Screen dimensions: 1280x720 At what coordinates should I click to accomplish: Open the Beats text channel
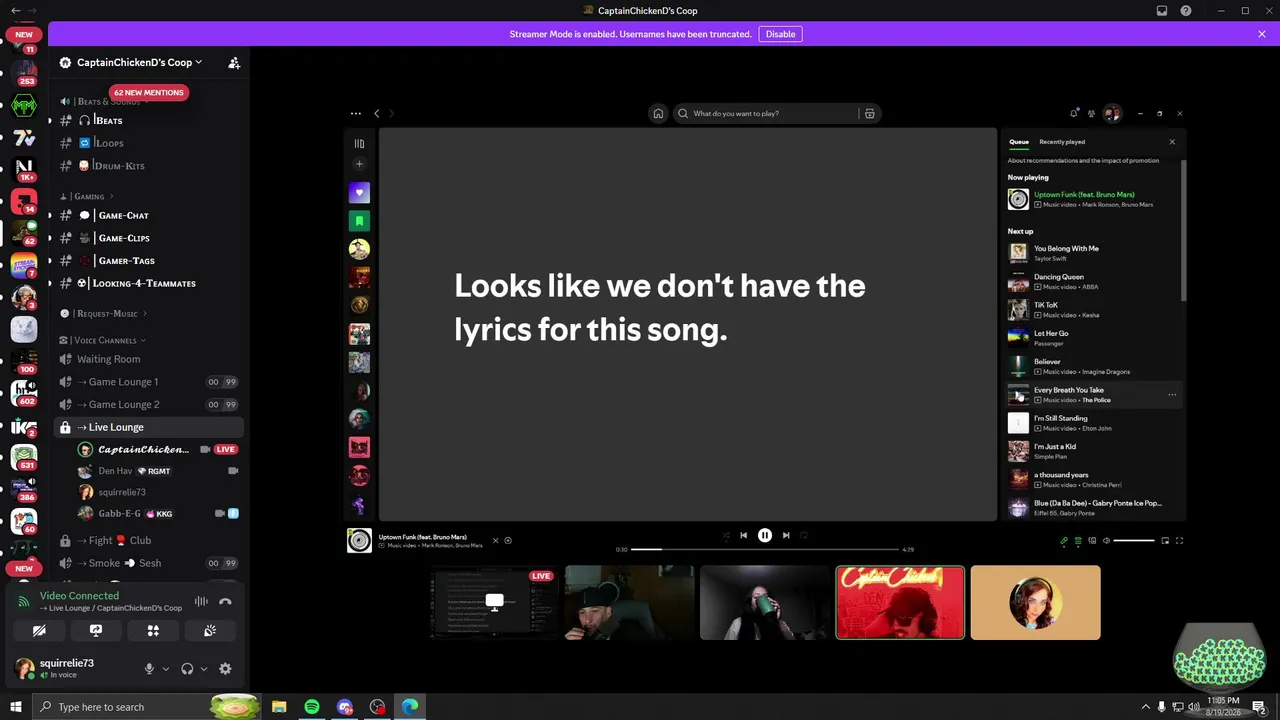[x=148, y=120]
